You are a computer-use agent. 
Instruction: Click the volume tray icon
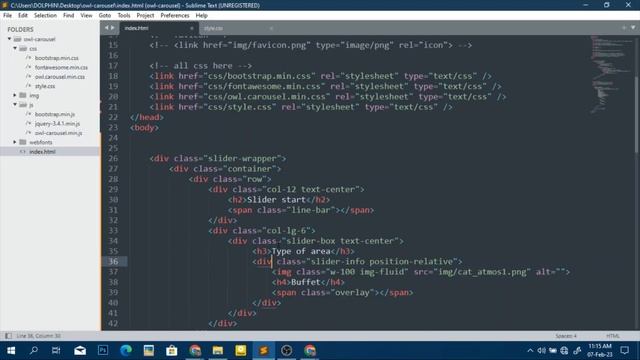[542, 351]
